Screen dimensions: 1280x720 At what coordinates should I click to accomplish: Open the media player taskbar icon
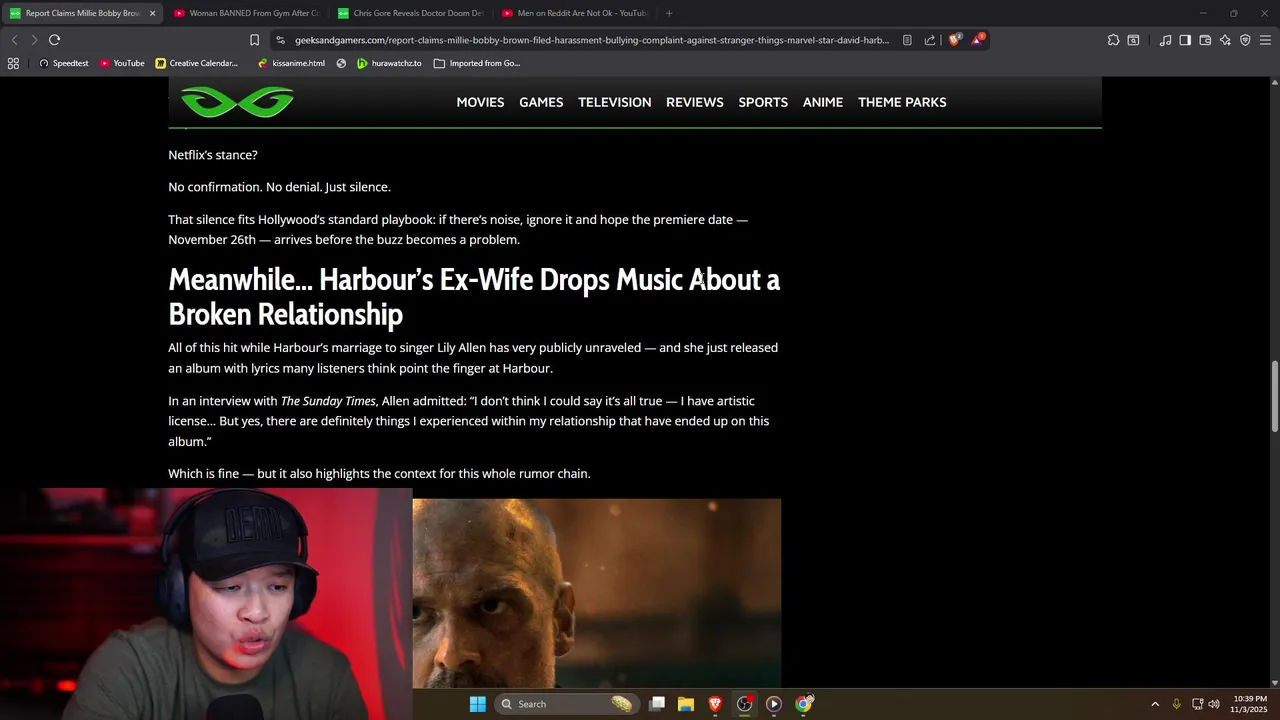[x=774, y=704]
